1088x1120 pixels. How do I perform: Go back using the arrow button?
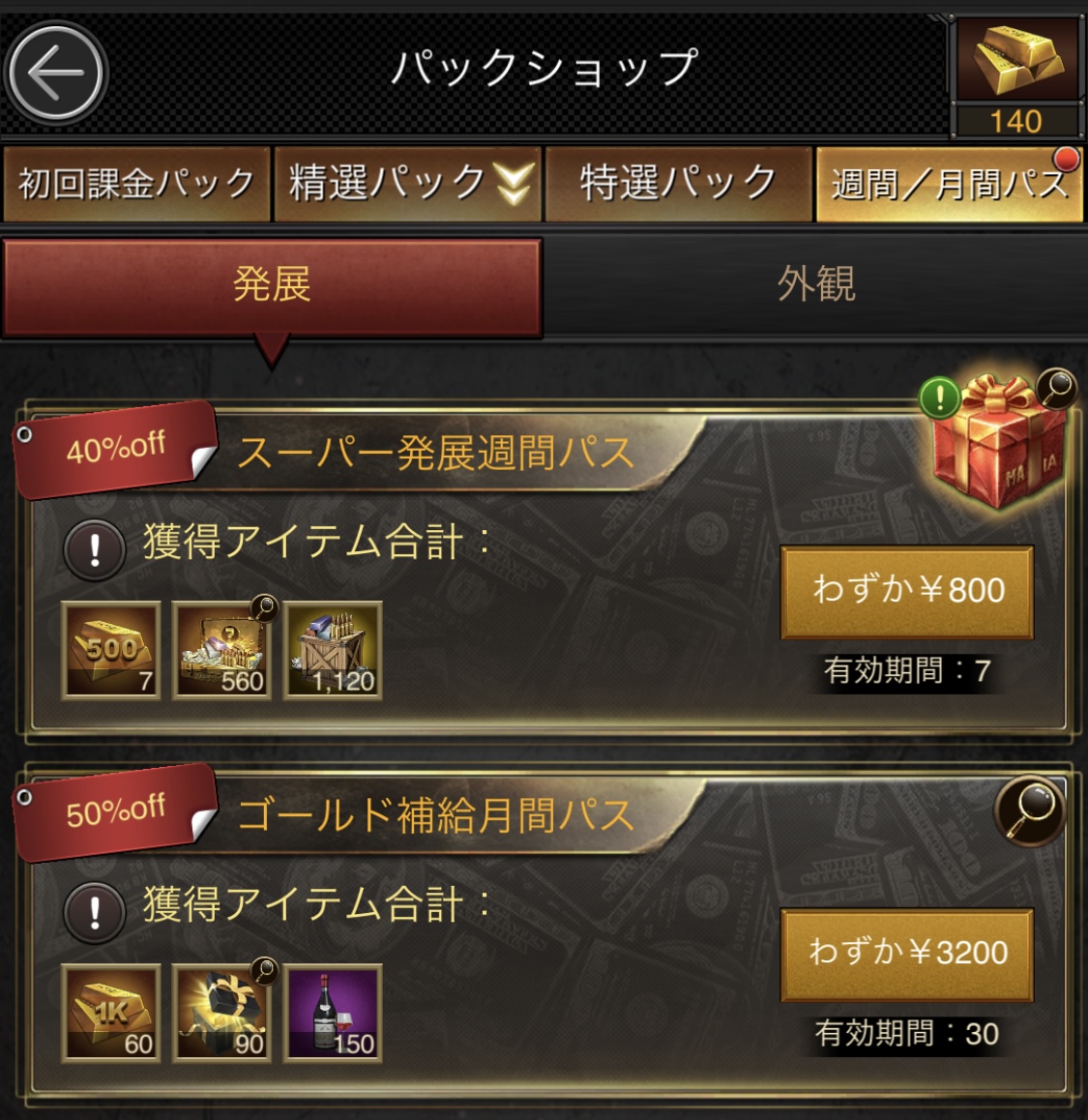(56, 73)
